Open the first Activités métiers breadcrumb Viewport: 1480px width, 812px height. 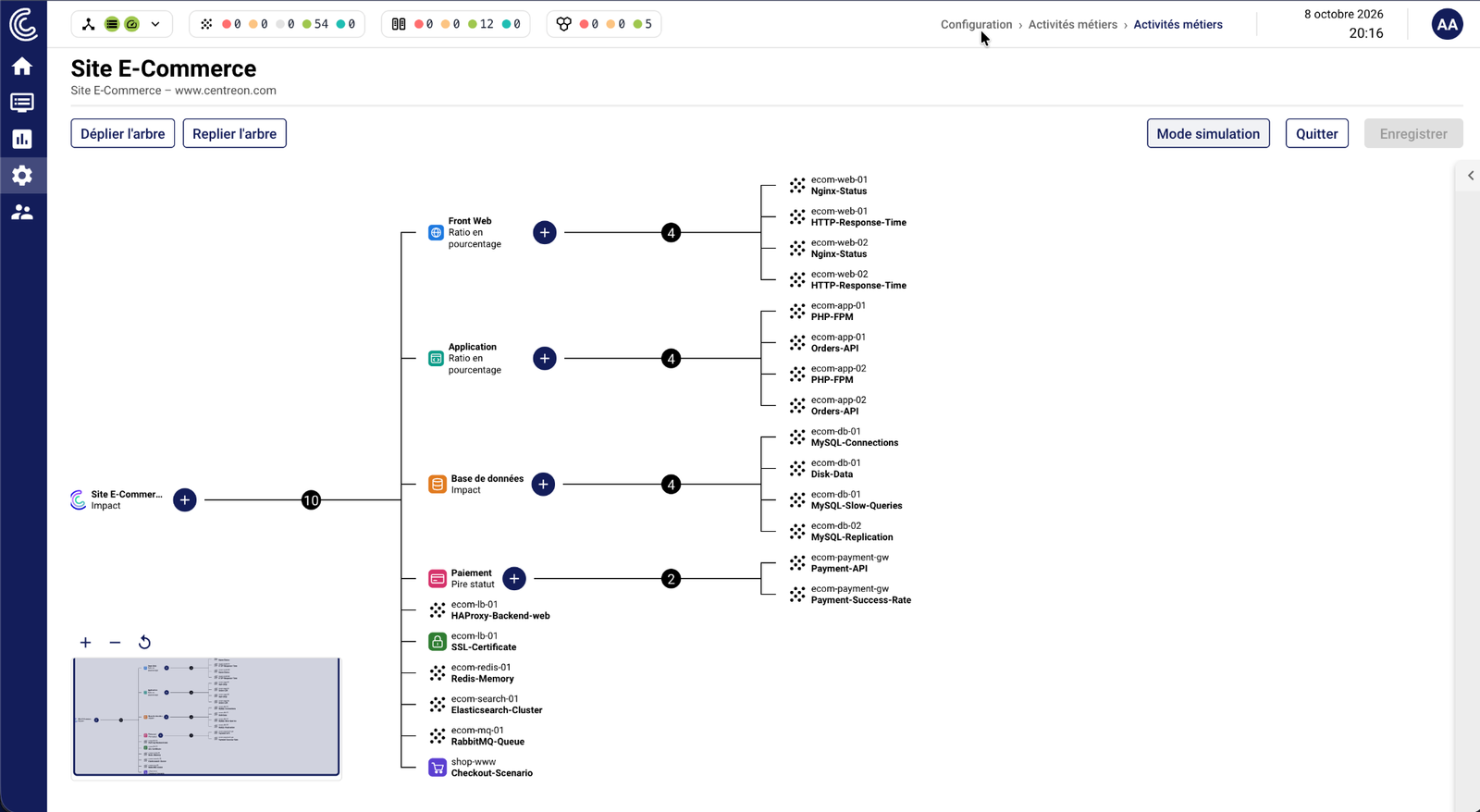pyautogui.click(x=1073, y=25)
